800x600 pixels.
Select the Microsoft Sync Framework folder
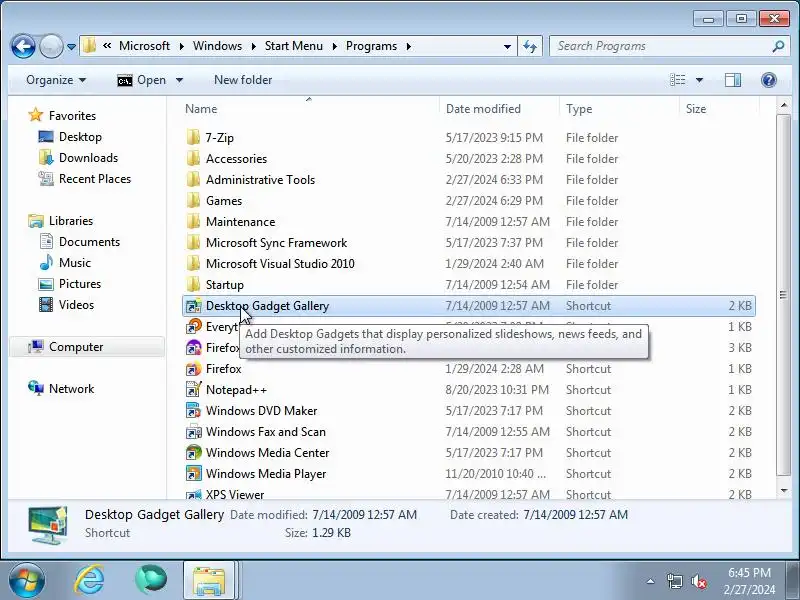276,242
